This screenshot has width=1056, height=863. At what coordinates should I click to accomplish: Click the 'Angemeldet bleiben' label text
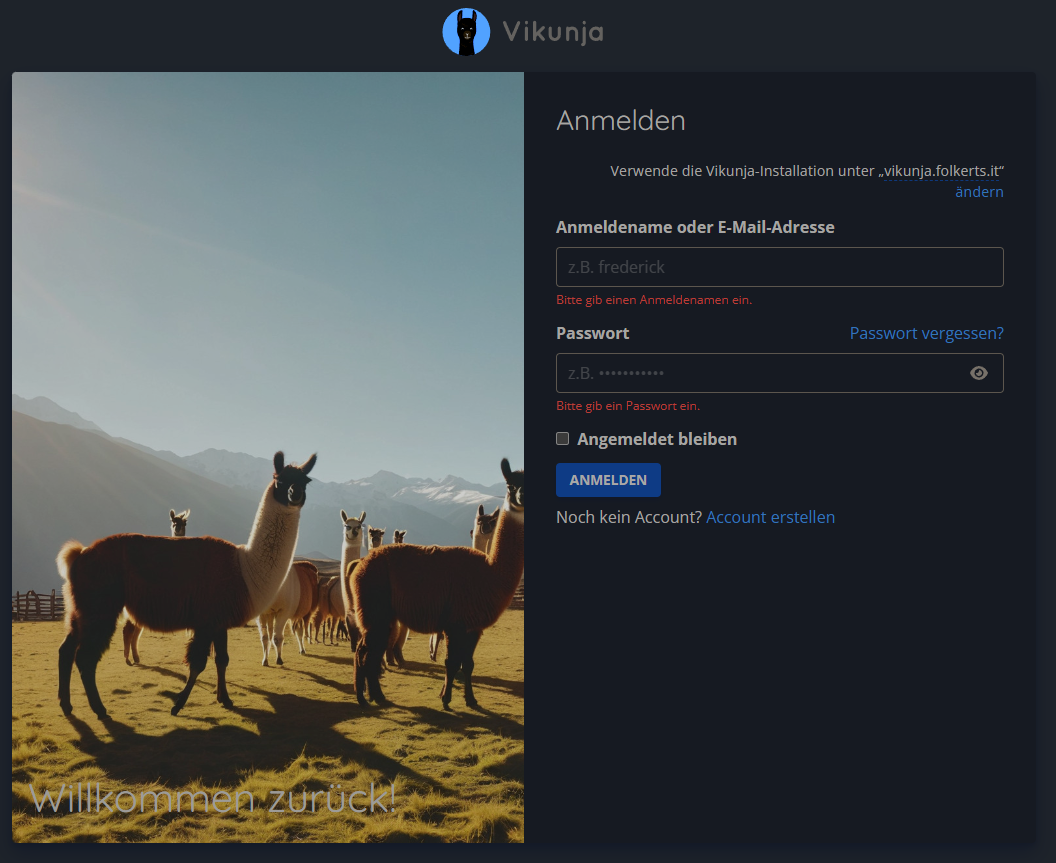tap(656, 439)
